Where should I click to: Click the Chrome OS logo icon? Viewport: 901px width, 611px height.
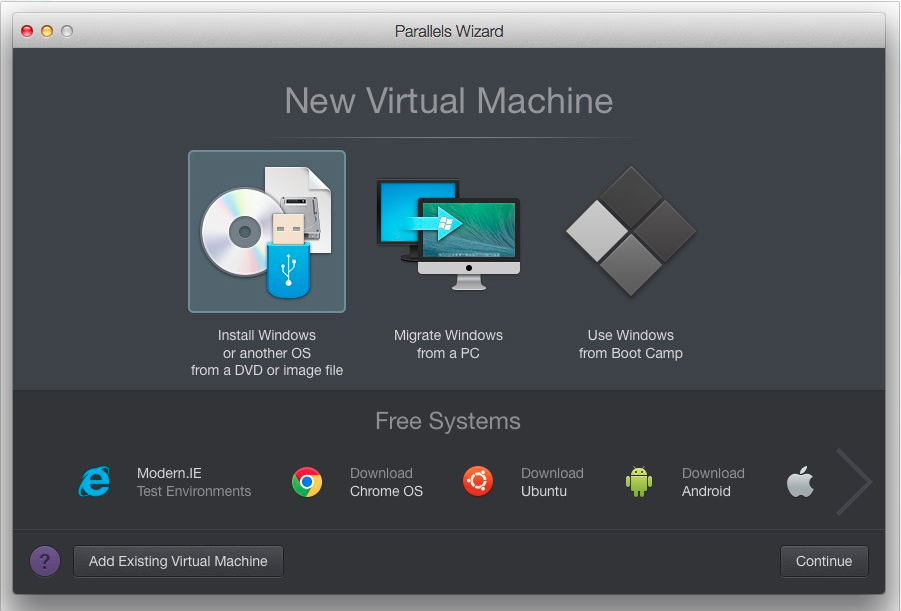(x=307, y=482)
